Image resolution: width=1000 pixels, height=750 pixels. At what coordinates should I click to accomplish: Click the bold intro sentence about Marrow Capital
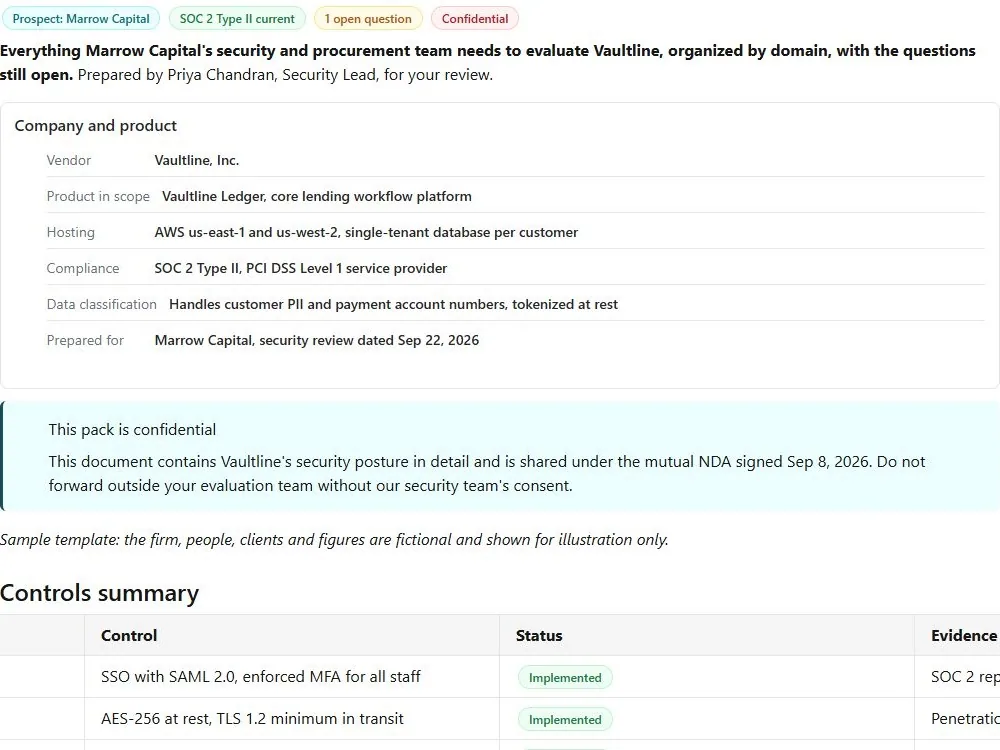pos(488,62)
